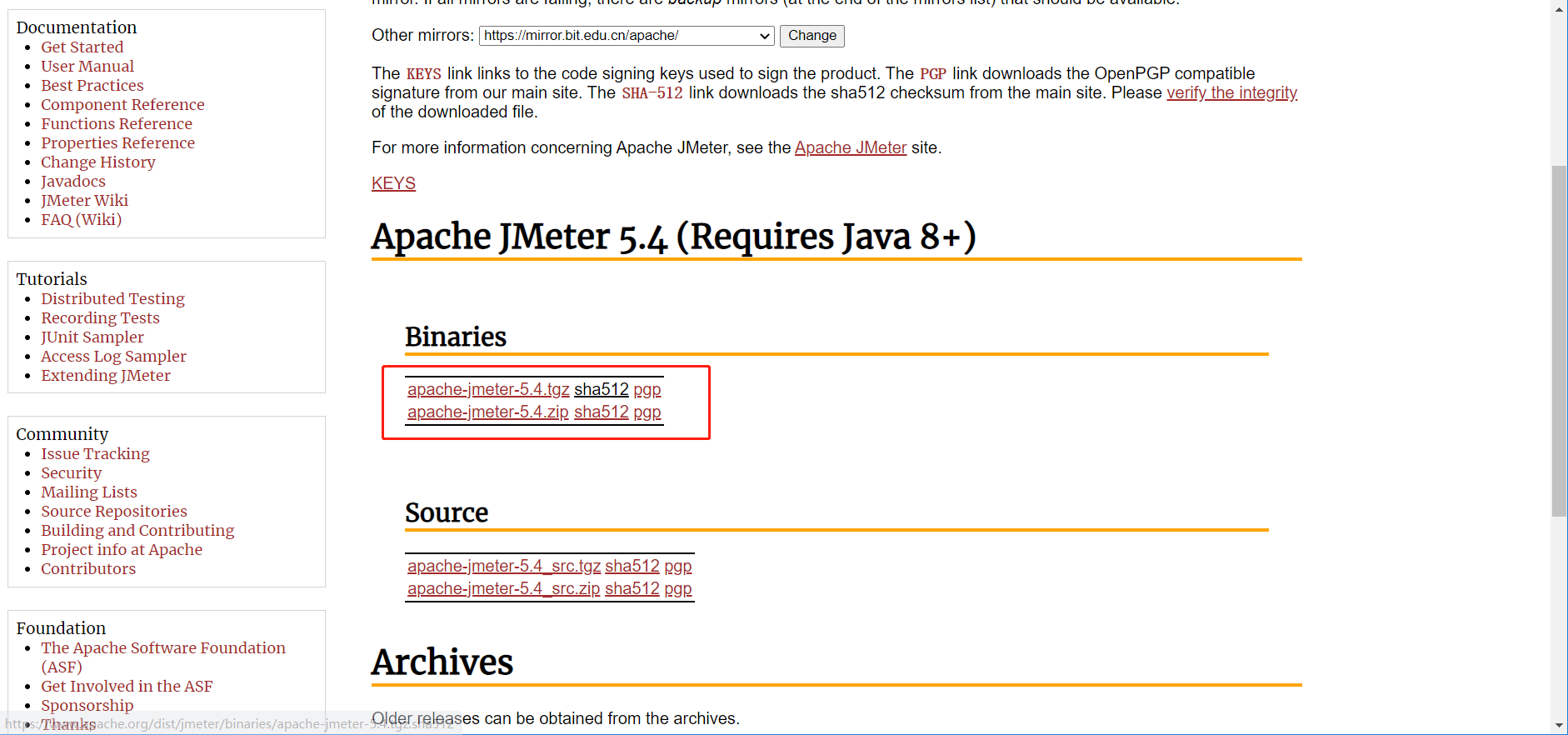Click the Tutorials sidebar heading
Image resolution: width=1568 pixels, height=735 pixels.
point(52,279)
